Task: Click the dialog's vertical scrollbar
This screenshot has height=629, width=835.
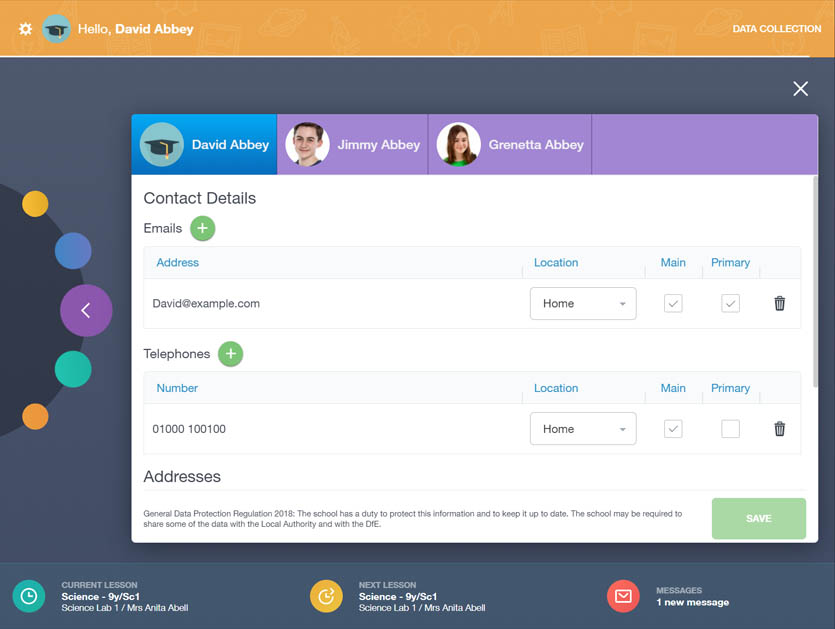Action: point(815,281)
